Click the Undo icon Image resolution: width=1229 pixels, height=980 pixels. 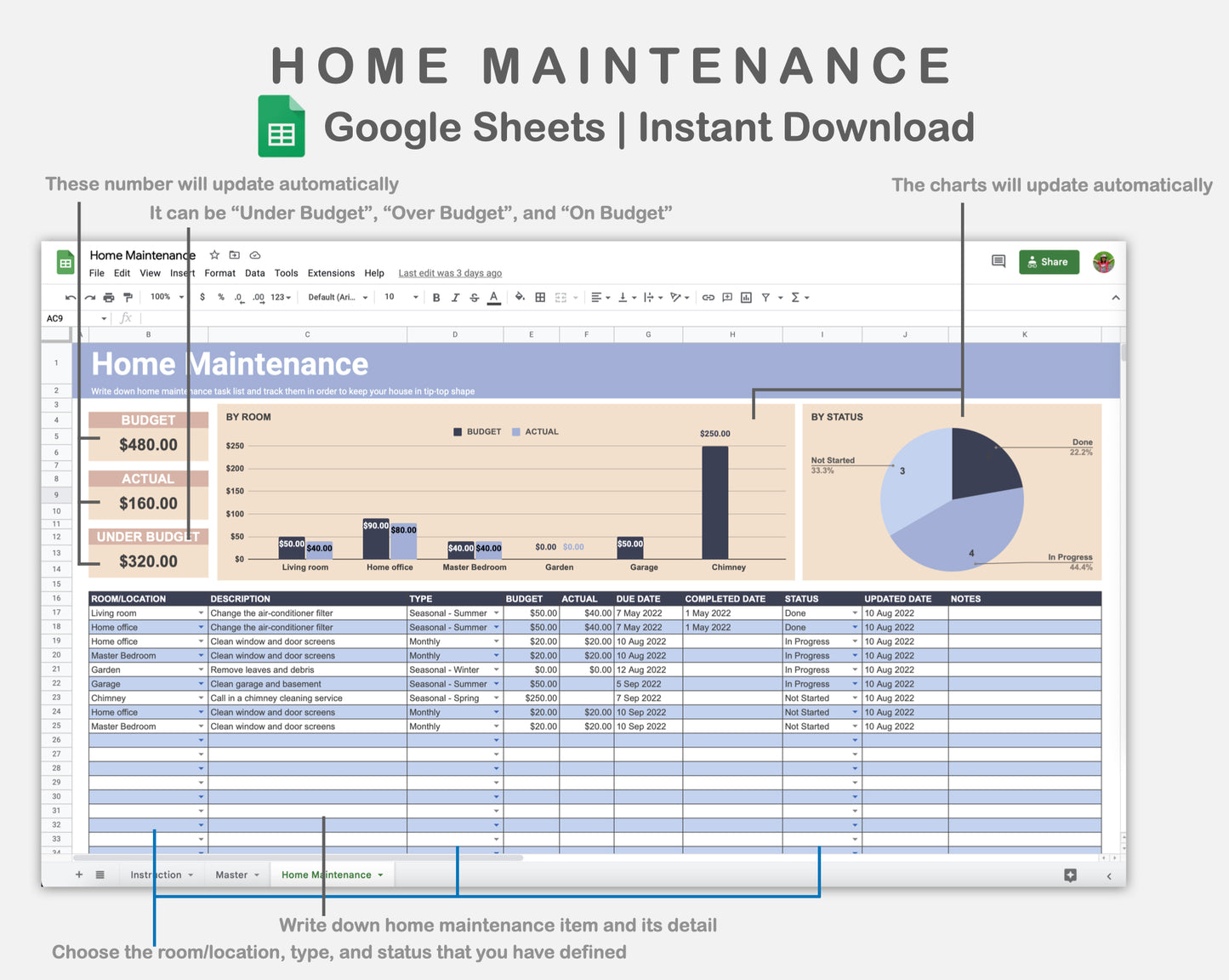(70, 297)
